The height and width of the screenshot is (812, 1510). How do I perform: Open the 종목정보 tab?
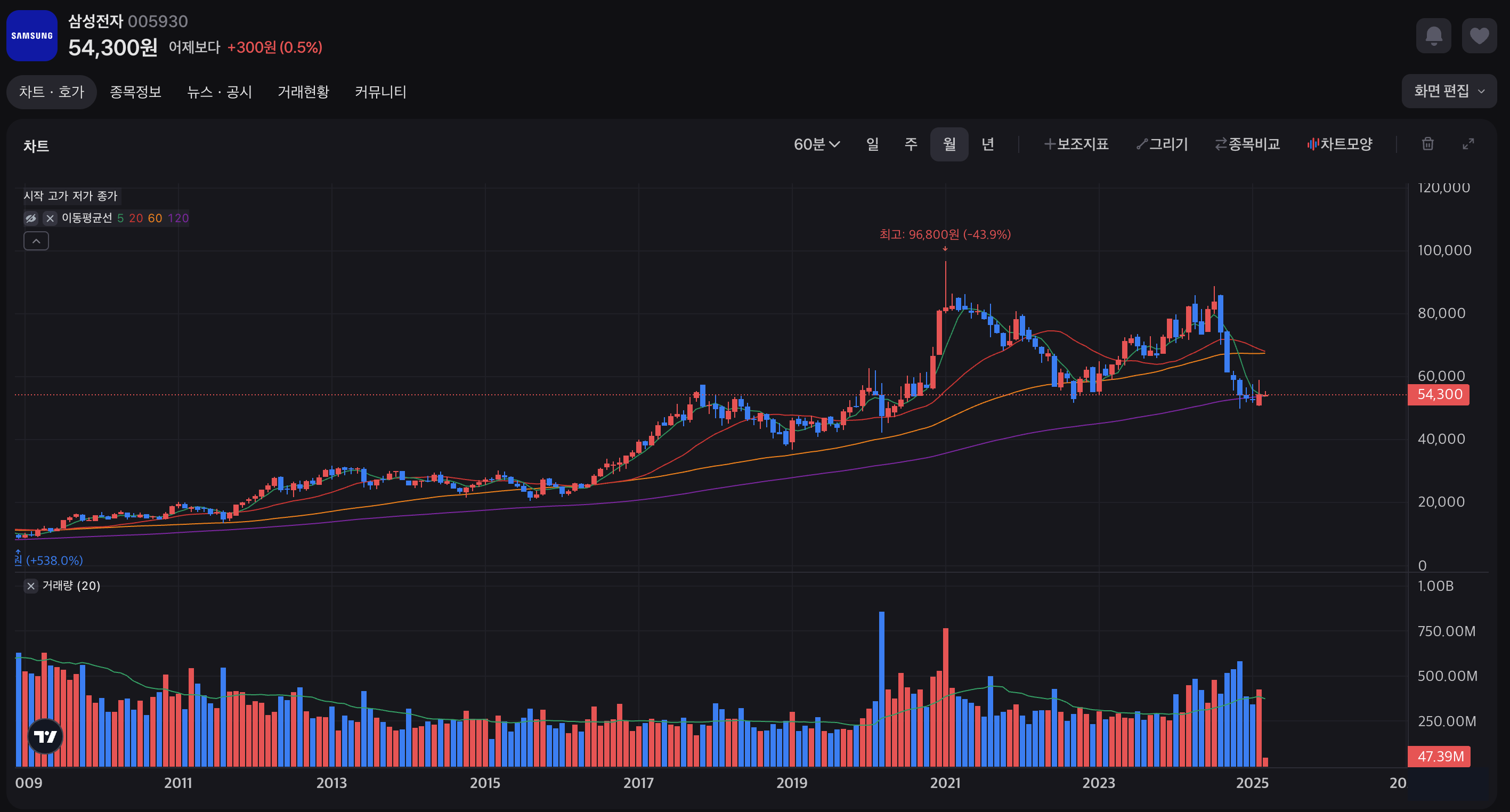[135, 92]
